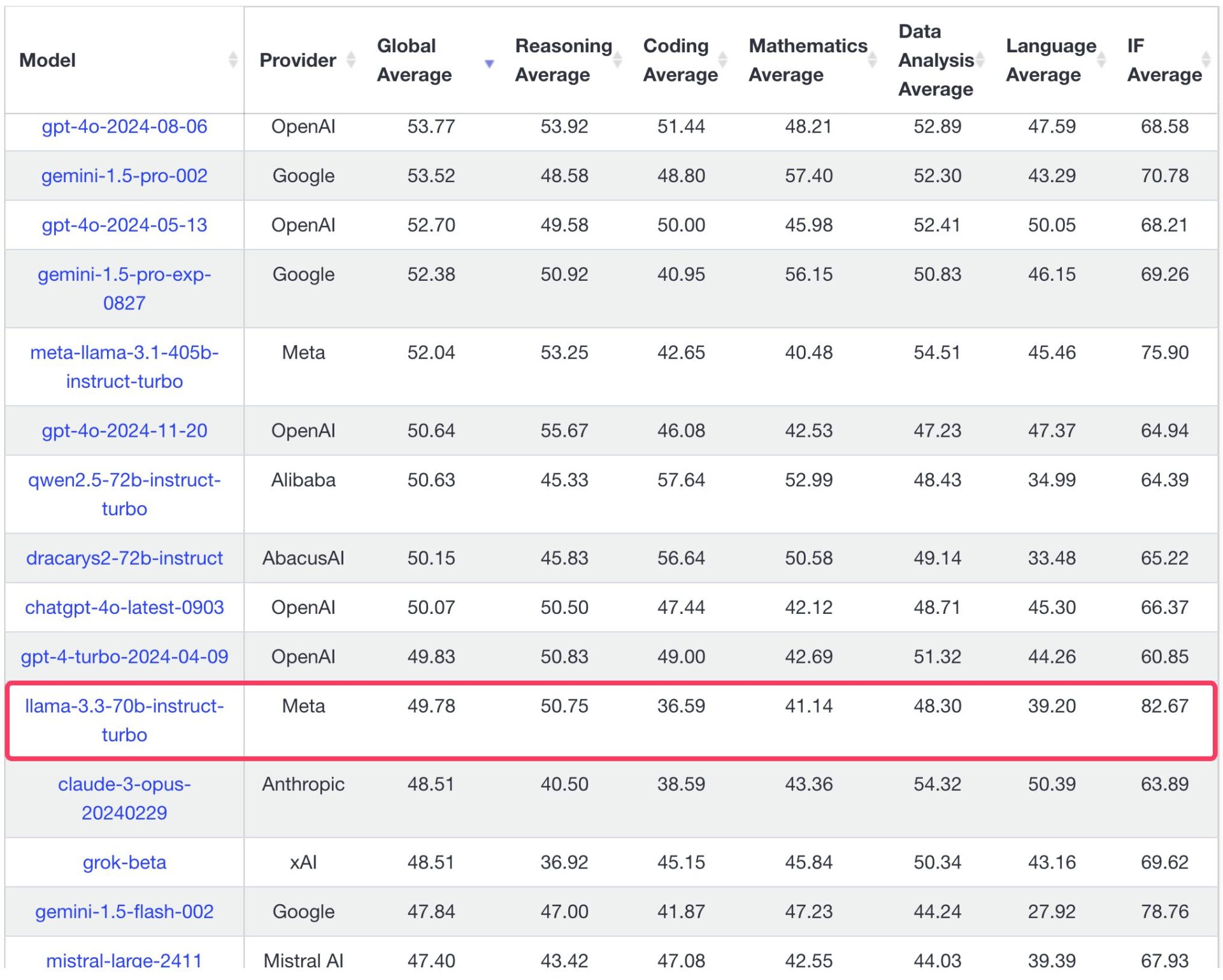Click sort arrows beside Mathematics Average
Screen dimensions: 1223x980
[873, 60]
